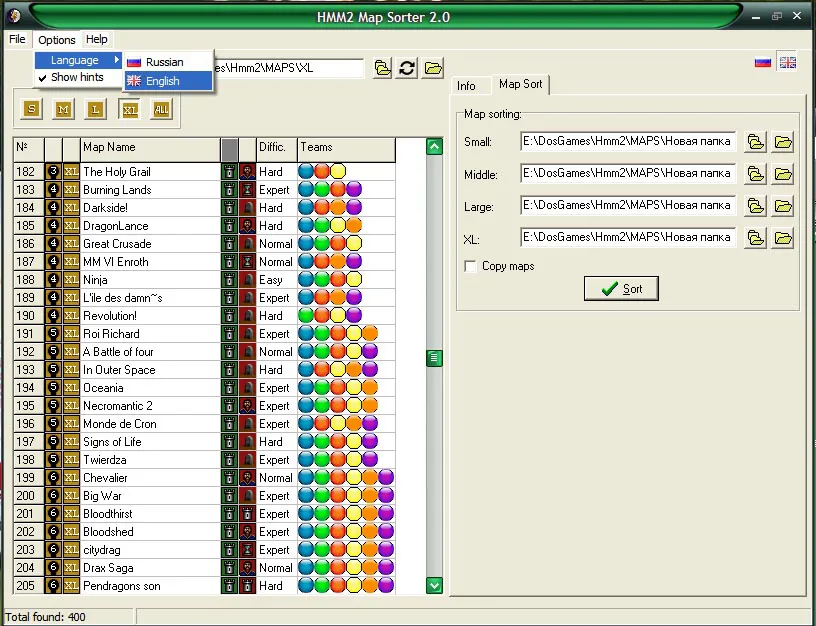
Task: Switch to English via top-right UK flag
Action: 787,62
